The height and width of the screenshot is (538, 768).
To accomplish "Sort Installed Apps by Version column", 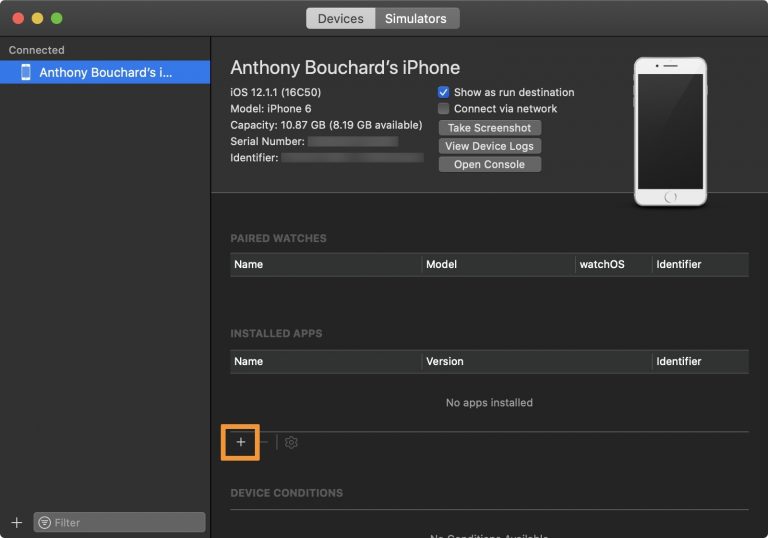I will 536,361.
